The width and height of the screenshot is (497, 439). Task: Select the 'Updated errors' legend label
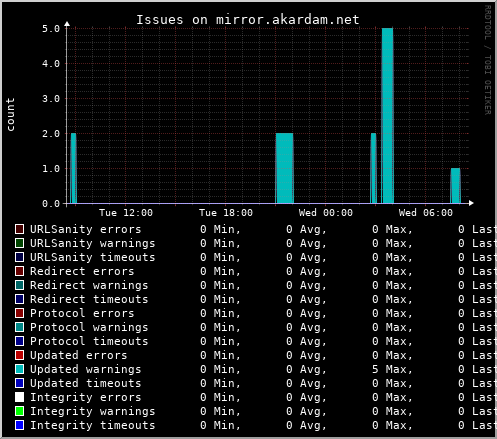pos(79,355)
